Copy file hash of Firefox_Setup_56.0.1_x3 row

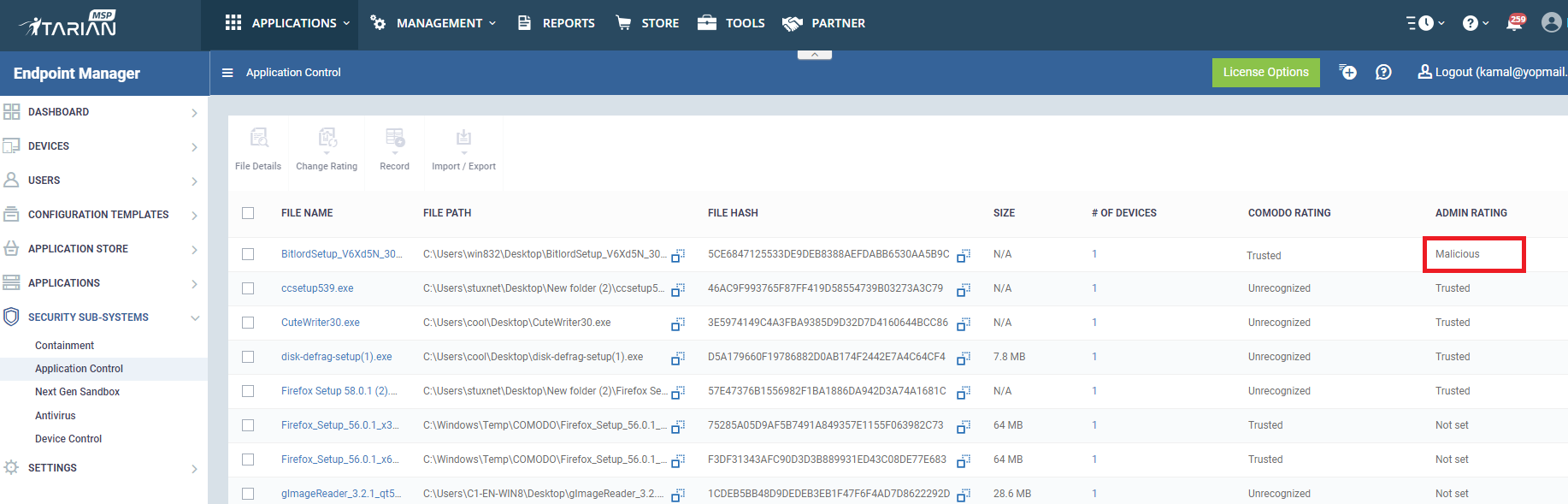click(964, 426)
